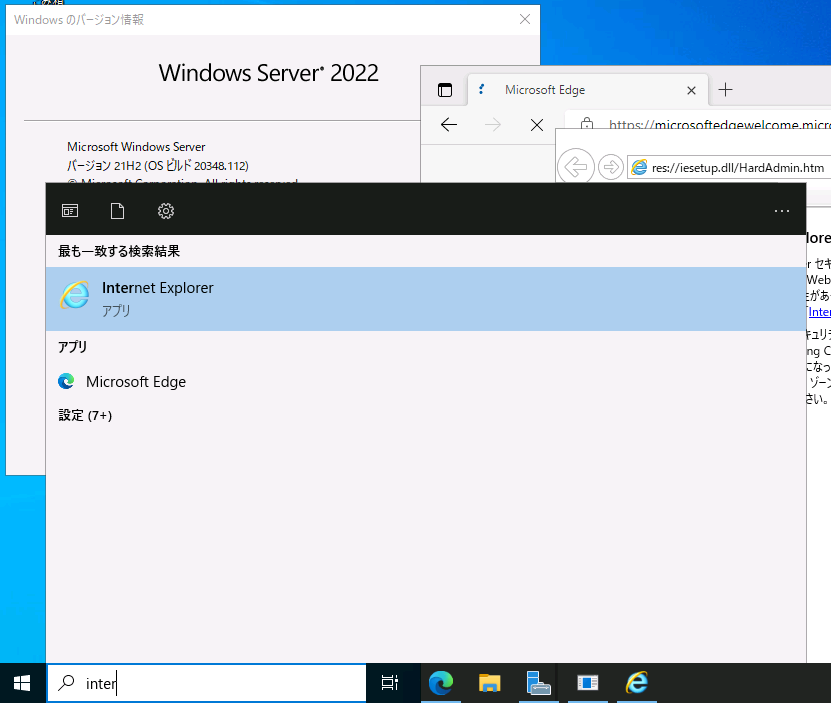Open Internet Explorer taskbar icon

(636, 683)
